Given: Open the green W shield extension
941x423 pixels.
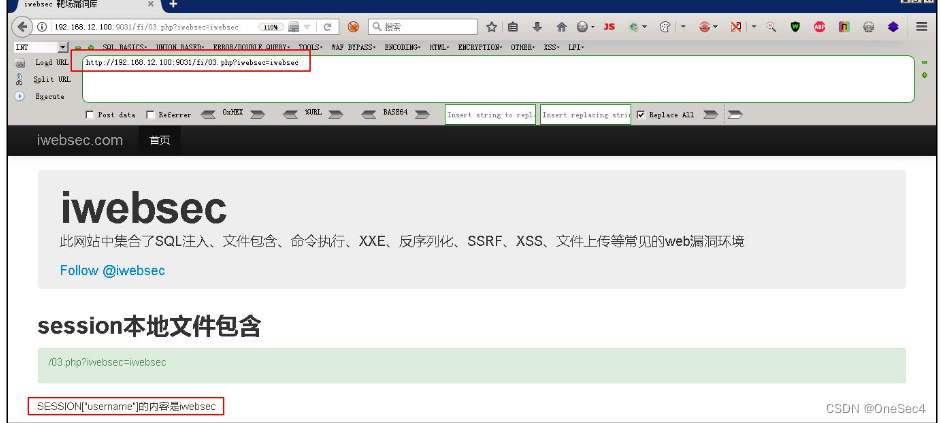Looking at the screenshot, I should (x=795, y=27).
